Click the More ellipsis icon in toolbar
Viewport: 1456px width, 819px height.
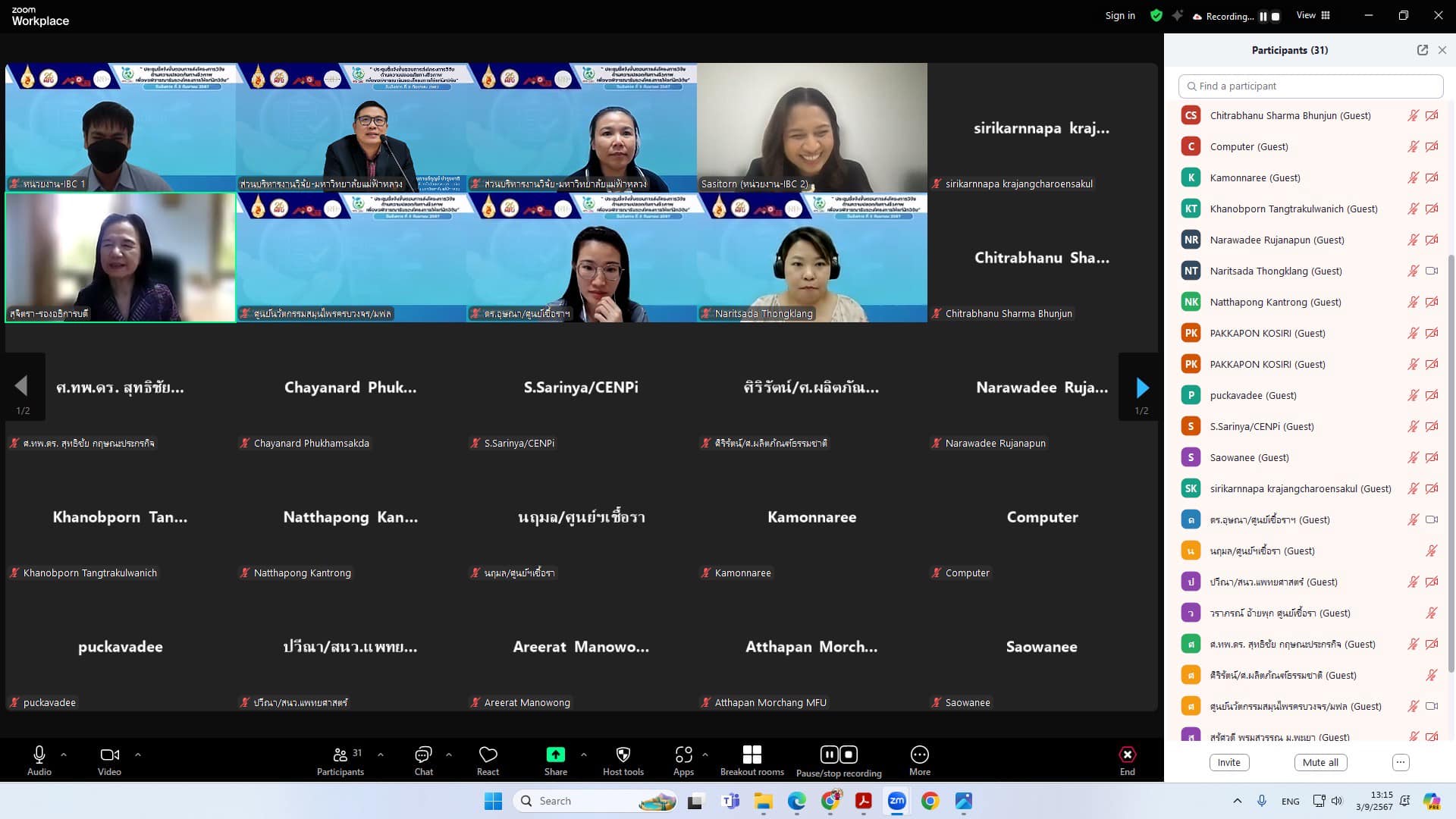point(920,755)
